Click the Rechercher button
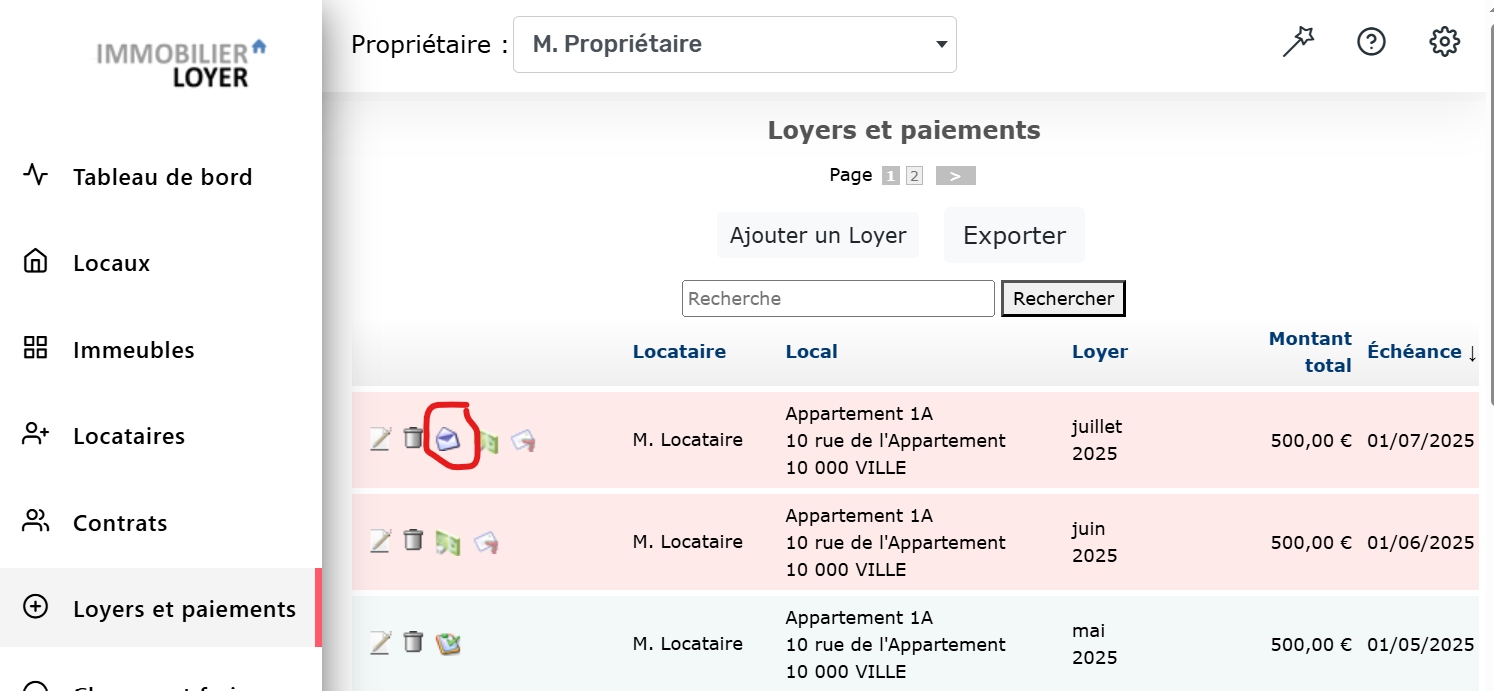This screenshot has height=691, width=1494. [x=1064, y=298]
